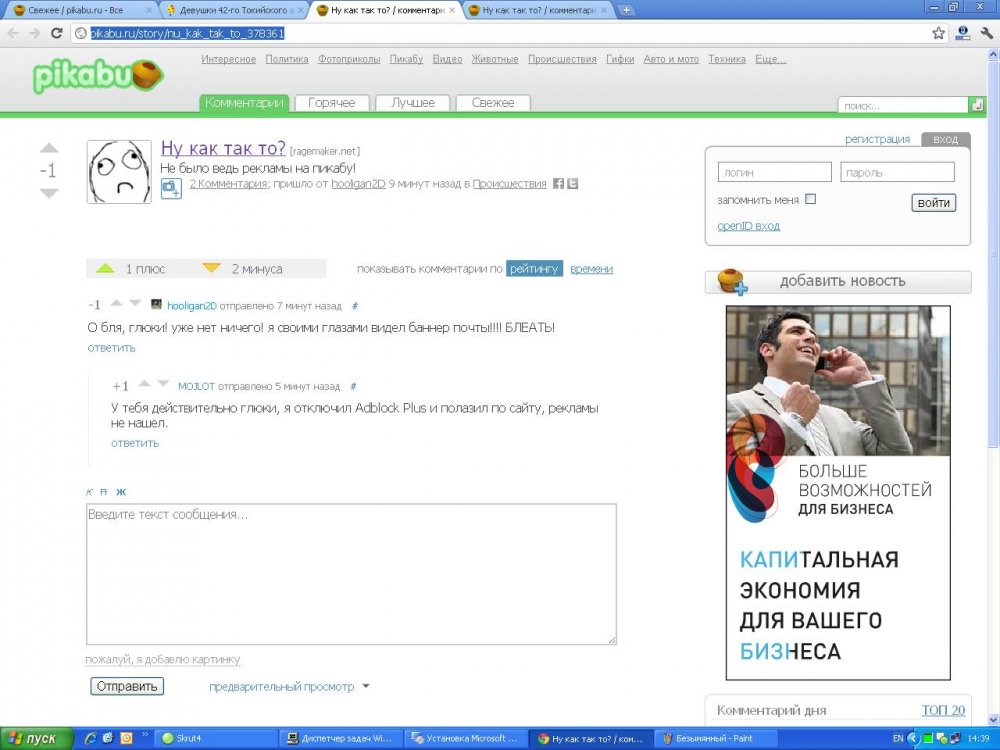Click the extension icon next to bookmark star
Viewport: 1000px width, 750px height.
click(x=963, y=33)
